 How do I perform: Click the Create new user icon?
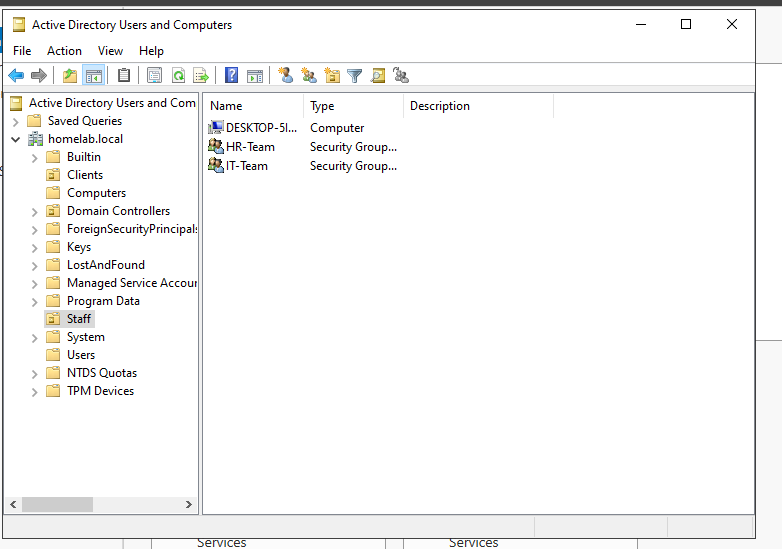[286, 75]
